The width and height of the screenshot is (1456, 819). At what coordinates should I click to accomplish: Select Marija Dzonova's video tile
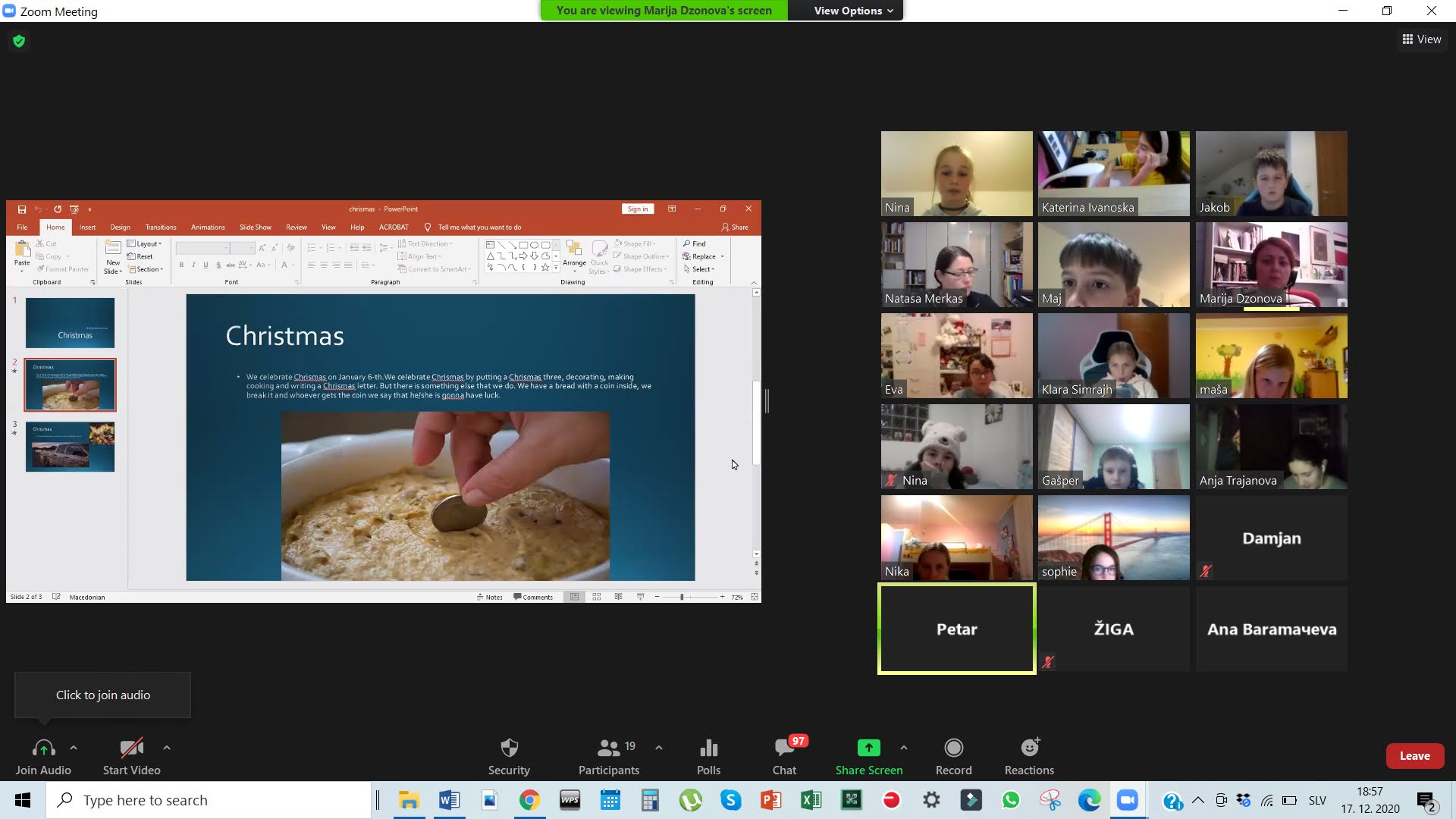click(1271, 265)
